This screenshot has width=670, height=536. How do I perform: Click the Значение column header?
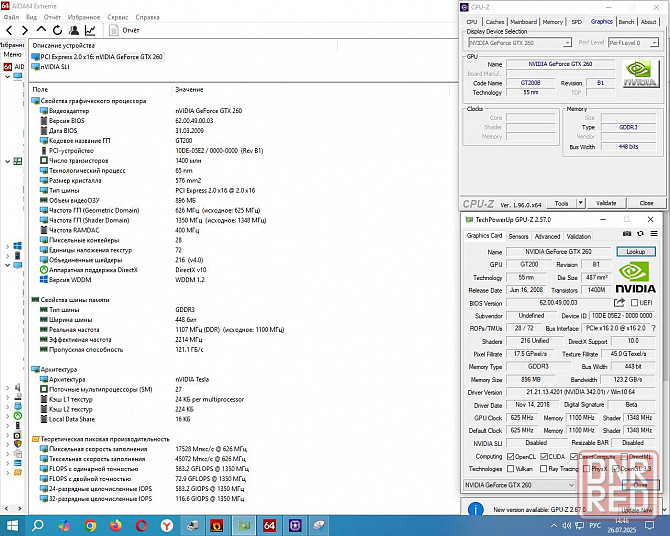click(x=189, y=89)
